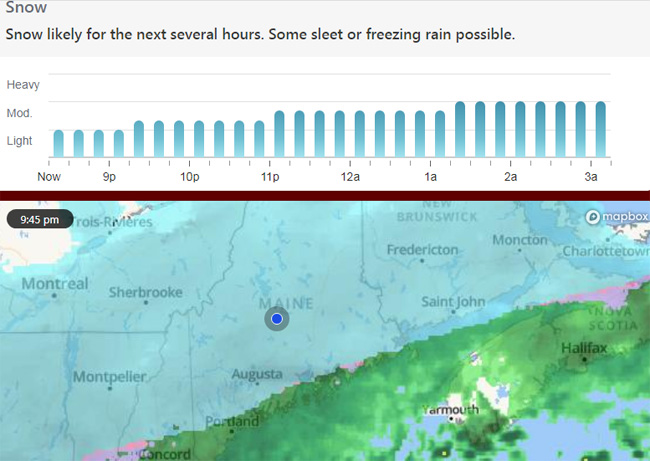
Task: Click the Saint John map label
Action: pyautogui.click(x=453, y=302)
